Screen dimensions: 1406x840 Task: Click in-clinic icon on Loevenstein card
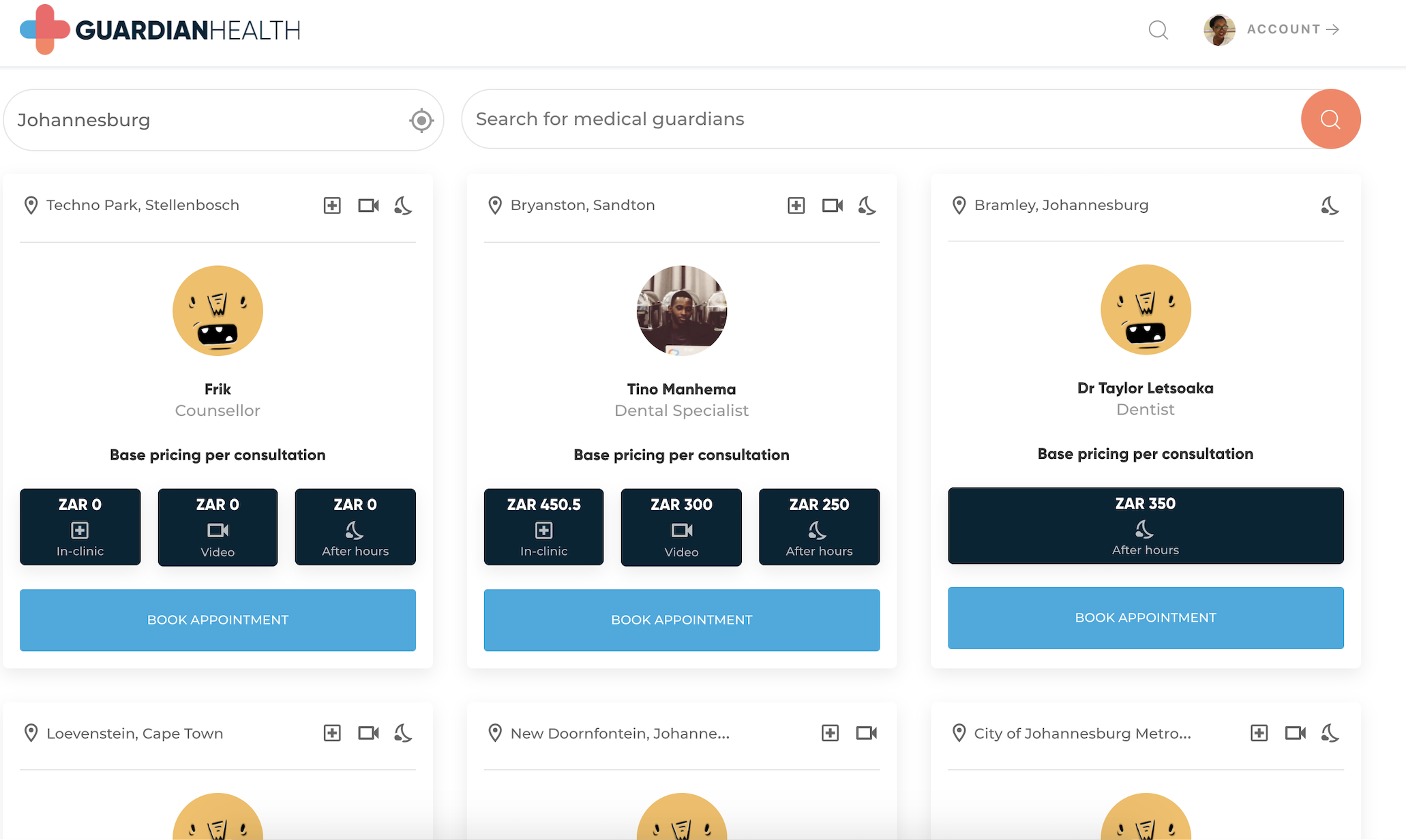pyautogui.click(x=332, y=733)
